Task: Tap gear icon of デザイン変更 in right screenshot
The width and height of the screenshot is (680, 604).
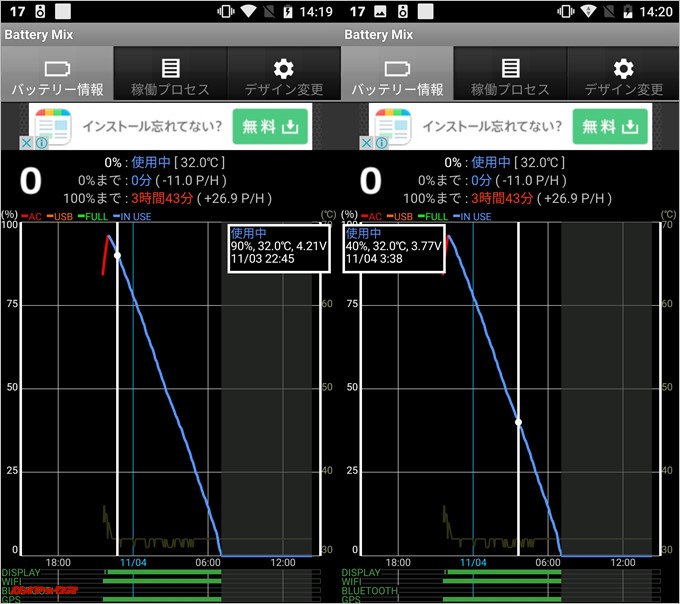Action: pos(623,68)
